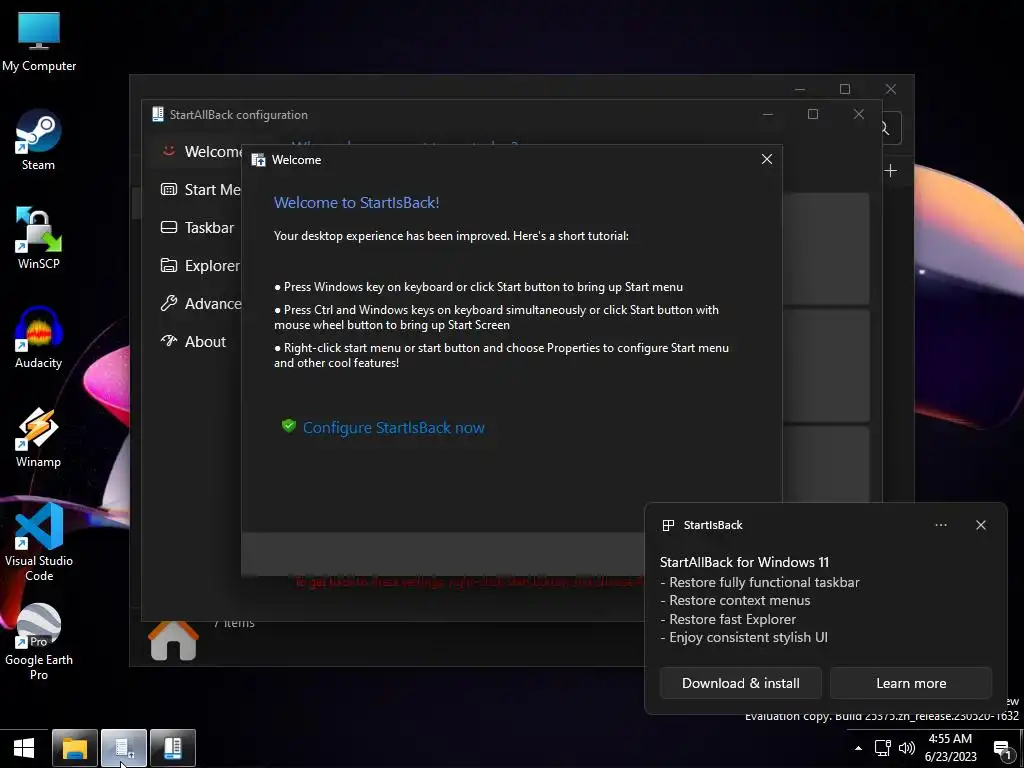Click the Welcome to StartIsBack! heading
The image size is (1024, 768).
[357, 202]
